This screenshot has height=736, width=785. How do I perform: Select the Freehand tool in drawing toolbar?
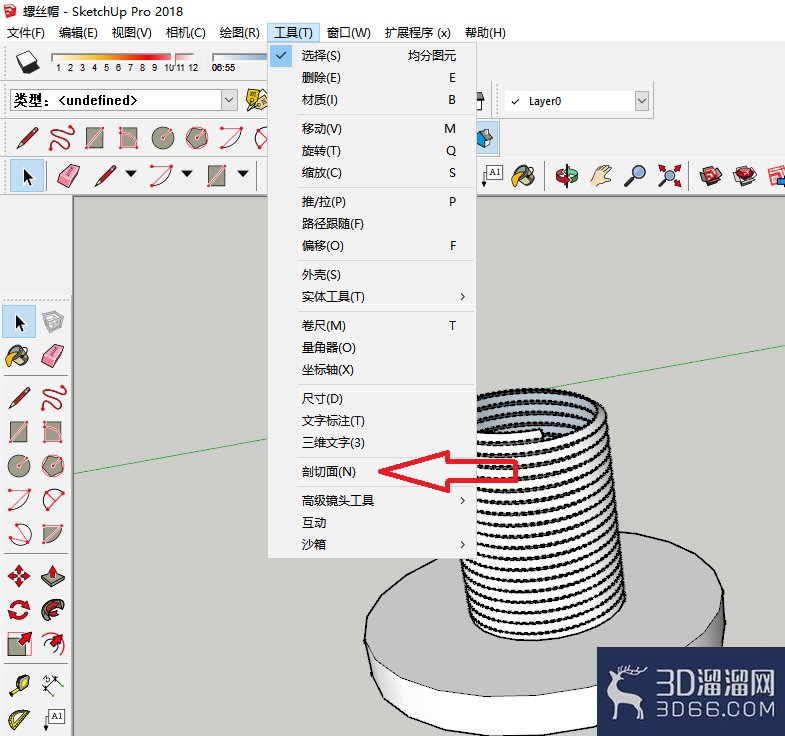click(x=62, y=138)
